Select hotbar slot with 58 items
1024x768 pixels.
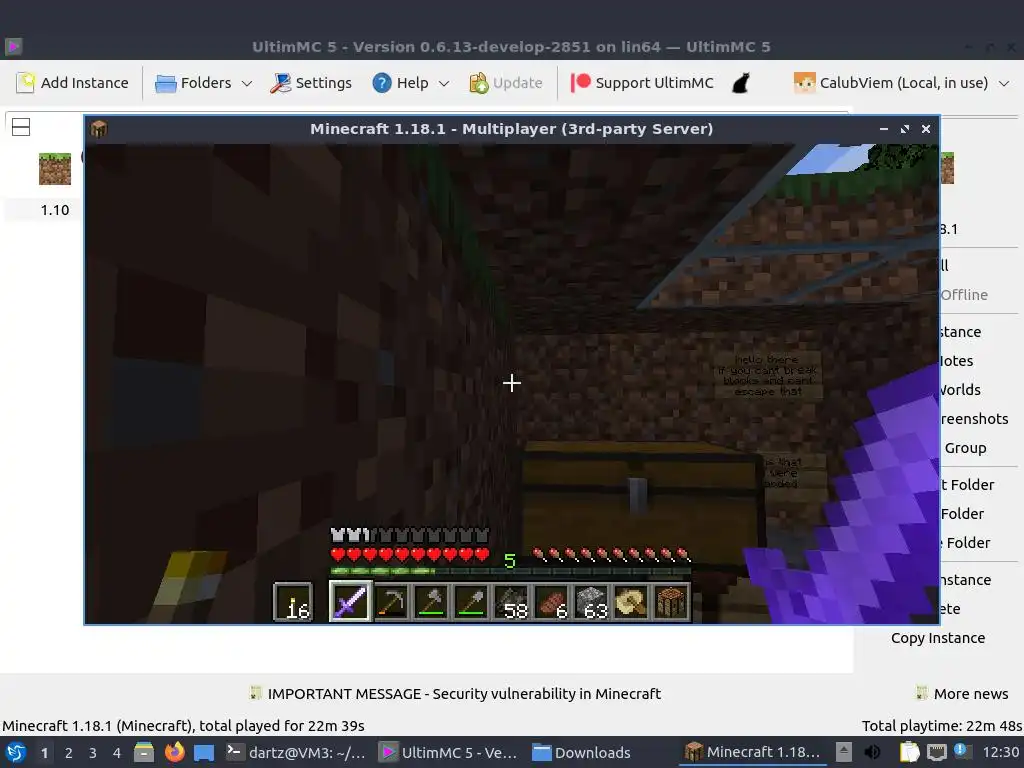[x=511, y=602]
